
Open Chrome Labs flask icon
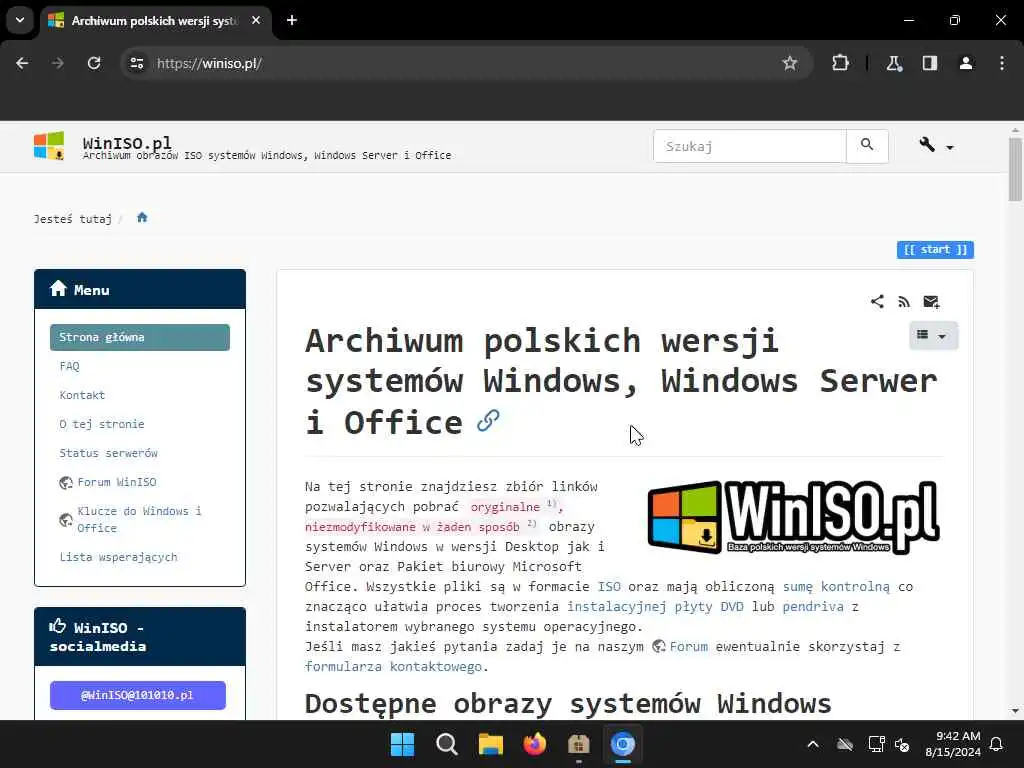[894, 63]
